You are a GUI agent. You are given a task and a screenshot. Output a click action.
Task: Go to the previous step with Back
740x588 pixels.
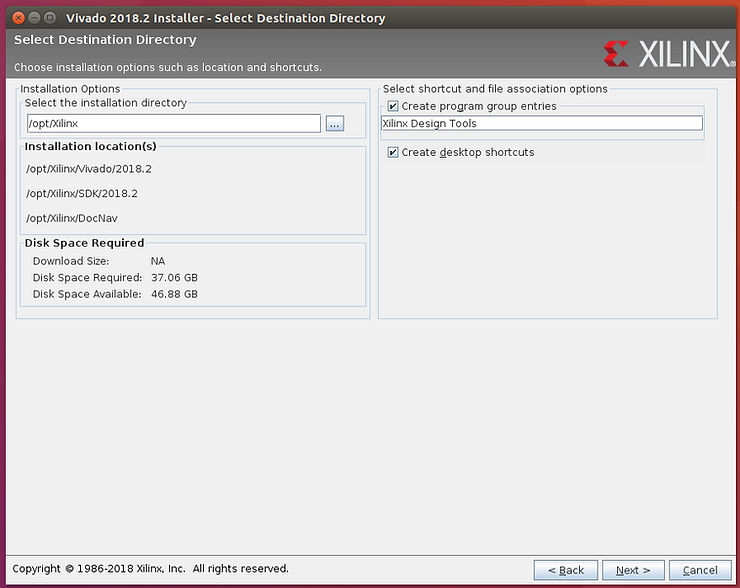(565, 570)
